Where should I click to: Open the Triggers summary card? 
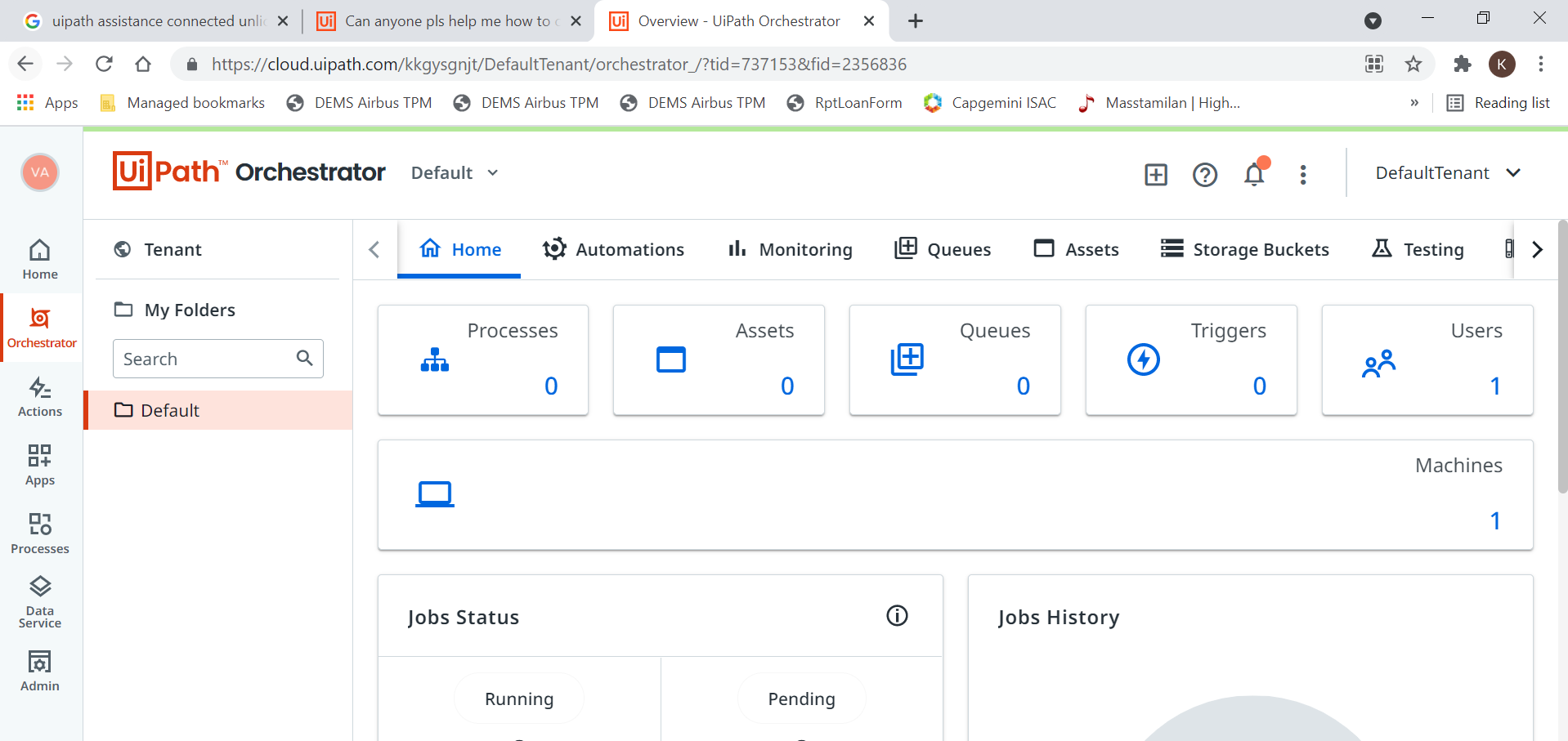1191,359
